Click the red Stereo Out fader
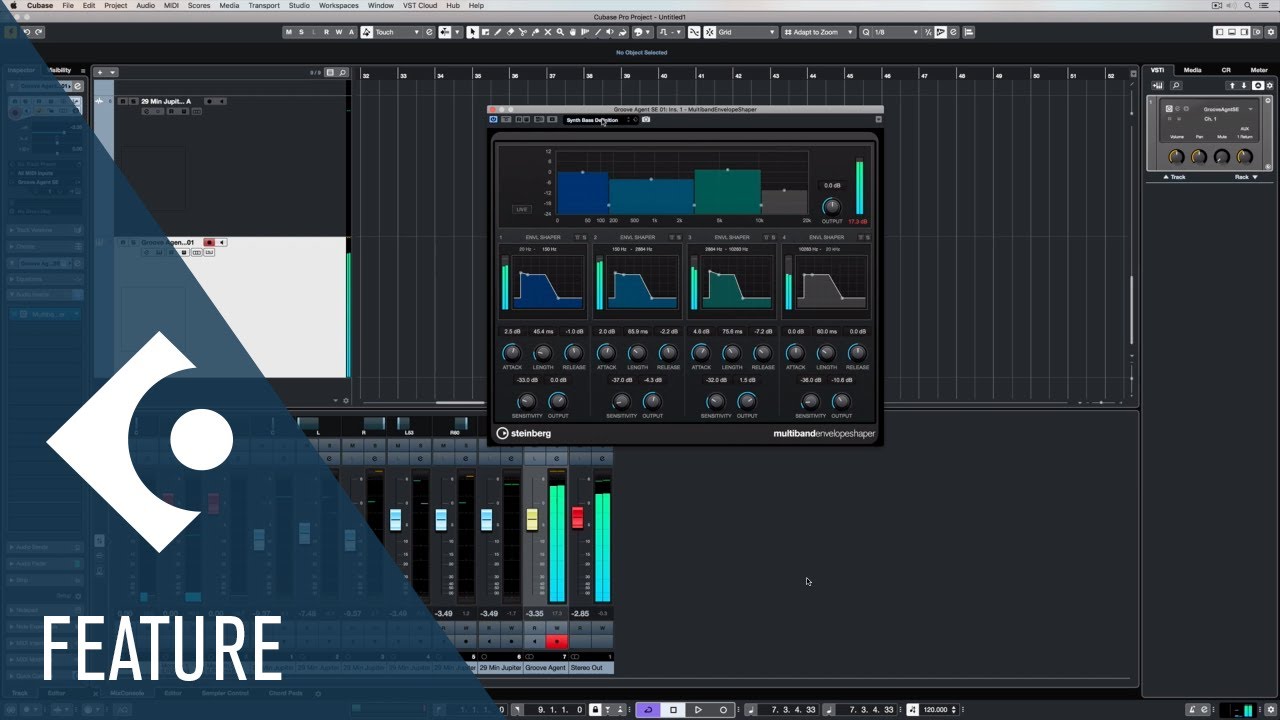The height and width of the screenshot is (720, 1280). click(577, 518)
